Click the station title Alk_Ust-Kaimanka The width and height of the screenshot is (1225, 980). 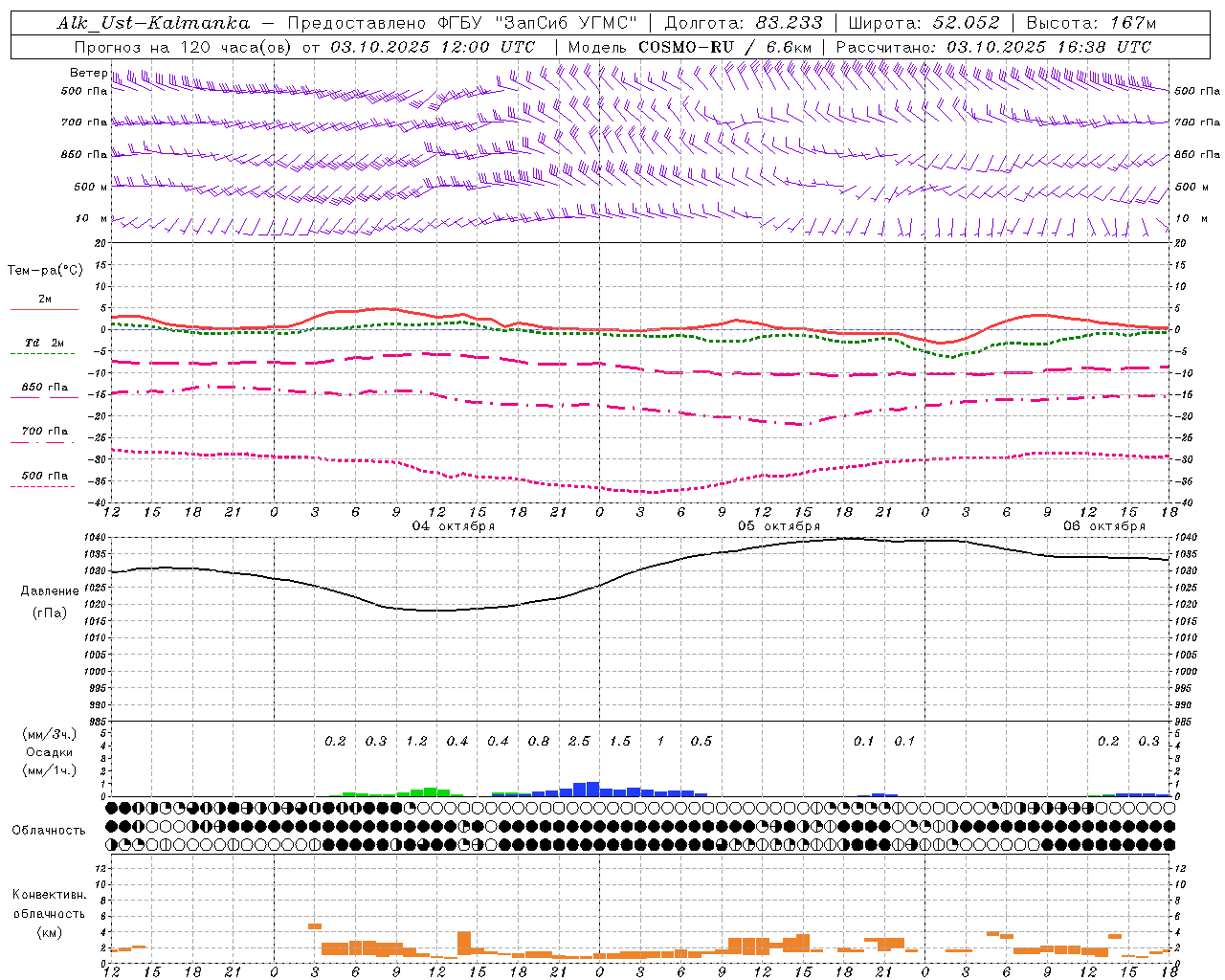153,23
